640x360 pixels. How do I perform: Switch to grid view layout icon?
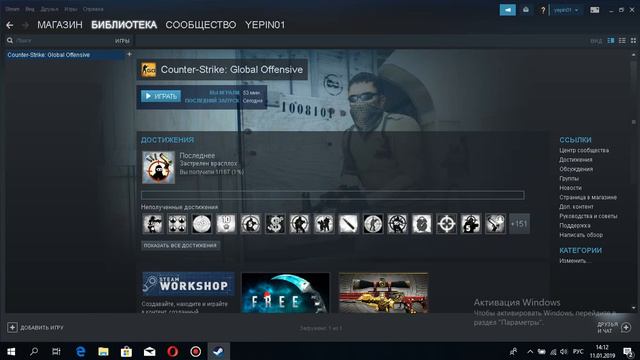[633, 40]
